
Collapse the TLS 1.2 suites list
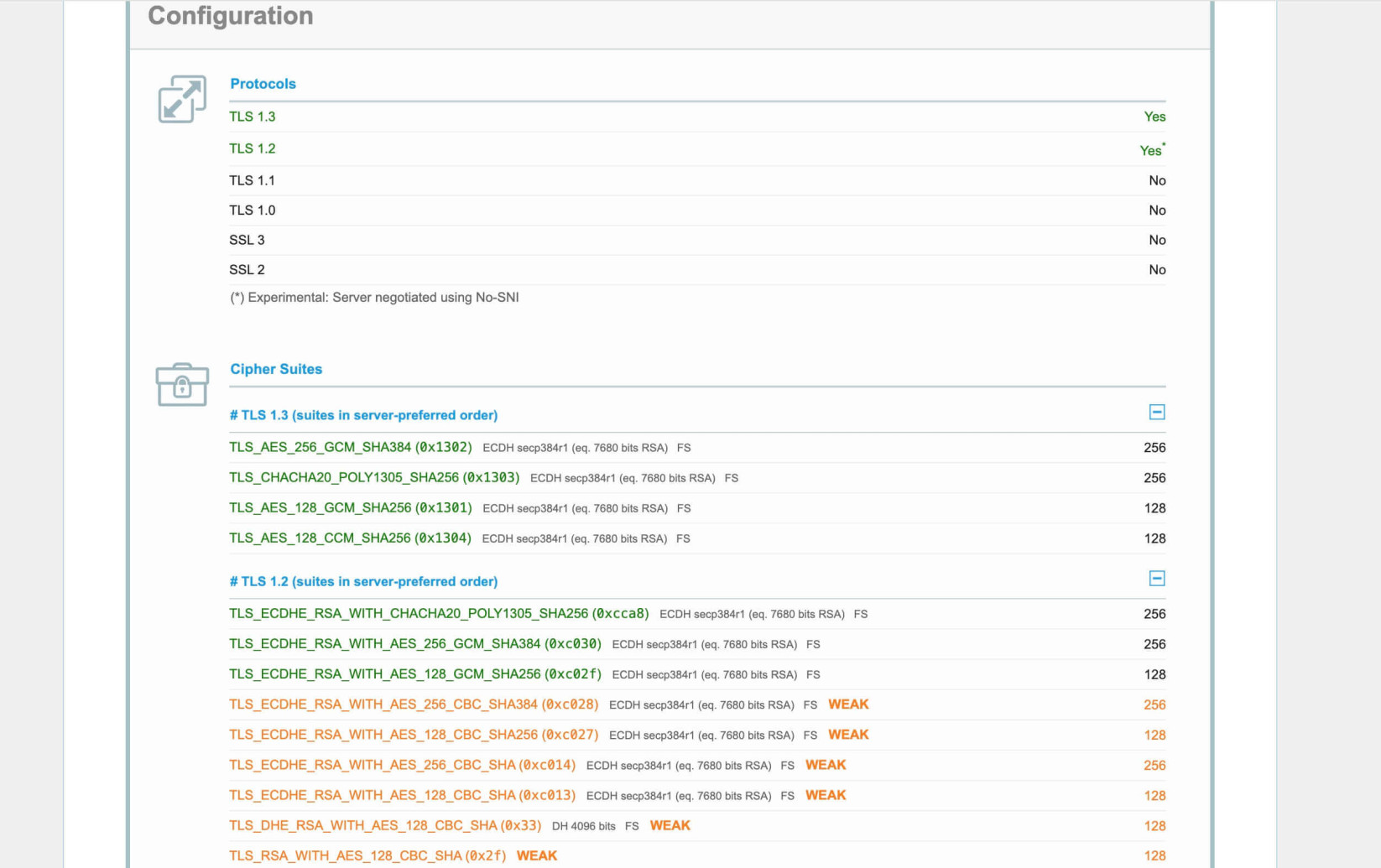(1157, 579)
